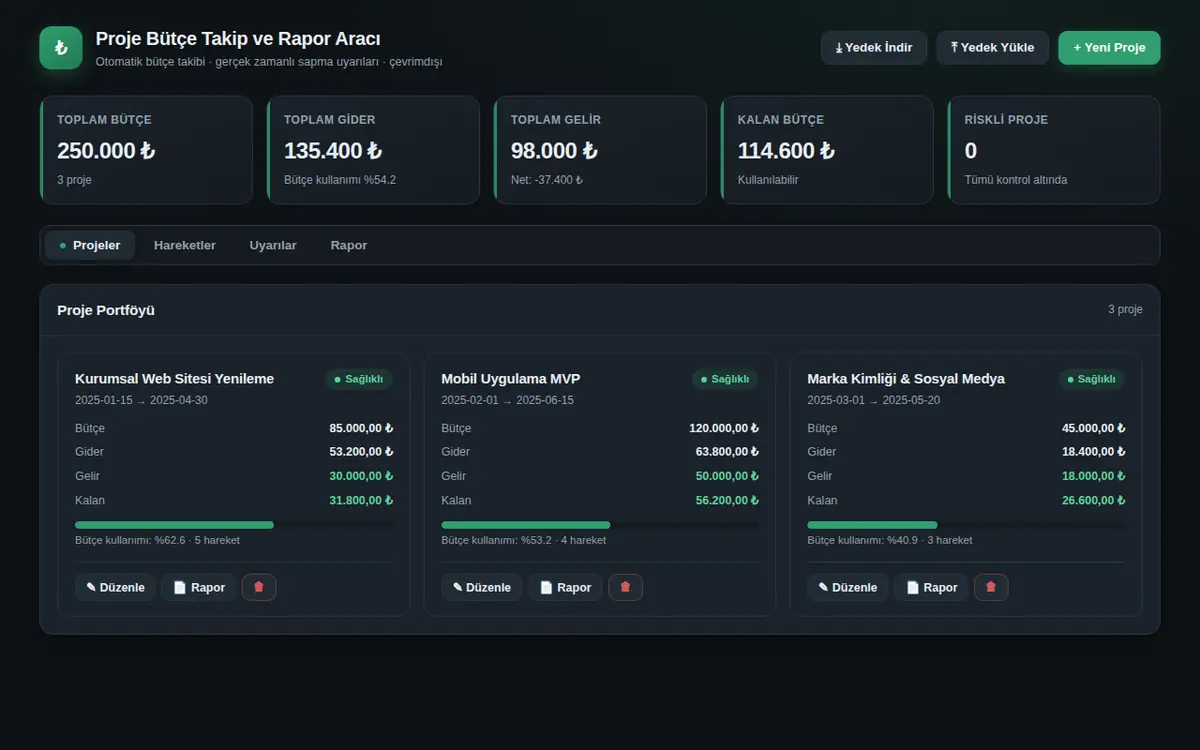Image resolution: width=1200 pixels, height=750 pixels.
Task: Click the Net: -37.400 ₺ text
Action: [x=547, y=180]
